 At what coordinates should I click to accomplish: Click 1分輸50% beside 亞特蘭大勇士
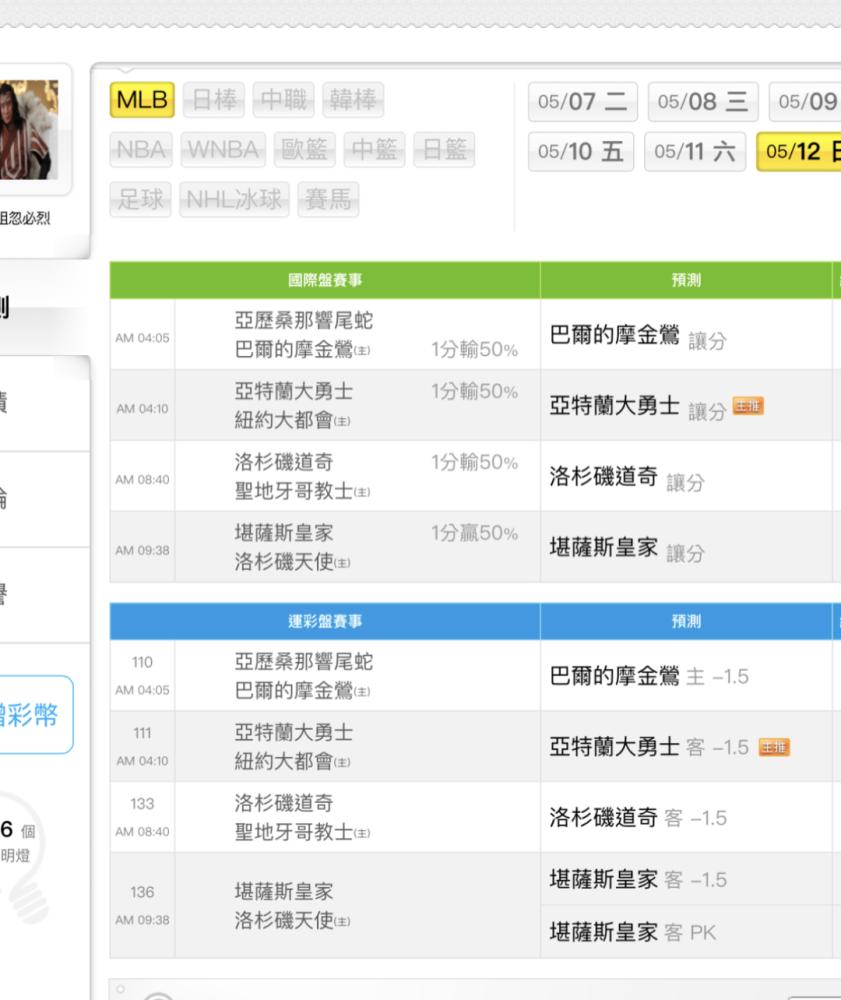point(474,391)
